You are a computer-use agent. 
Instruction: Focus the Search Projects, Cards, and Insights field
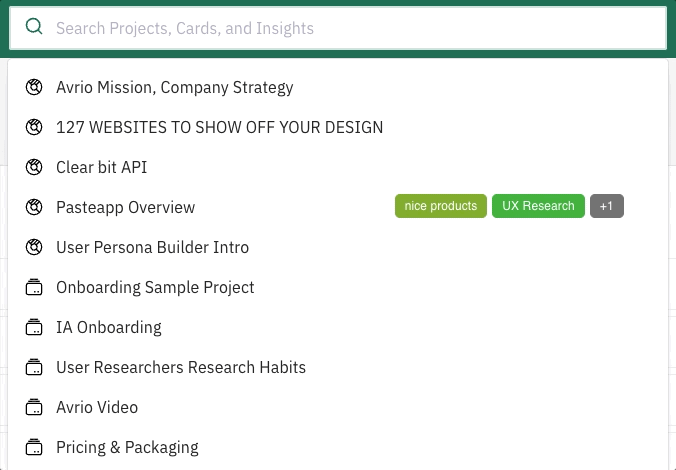tap(338, 28)
